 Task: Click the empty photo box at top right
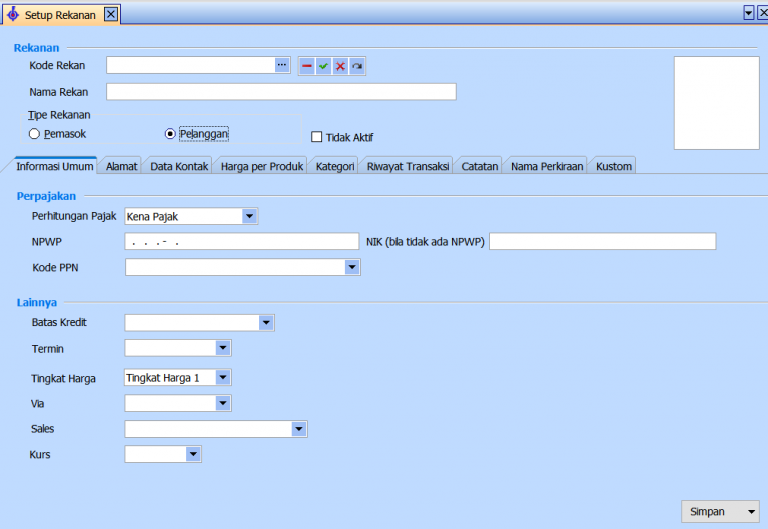716,102
